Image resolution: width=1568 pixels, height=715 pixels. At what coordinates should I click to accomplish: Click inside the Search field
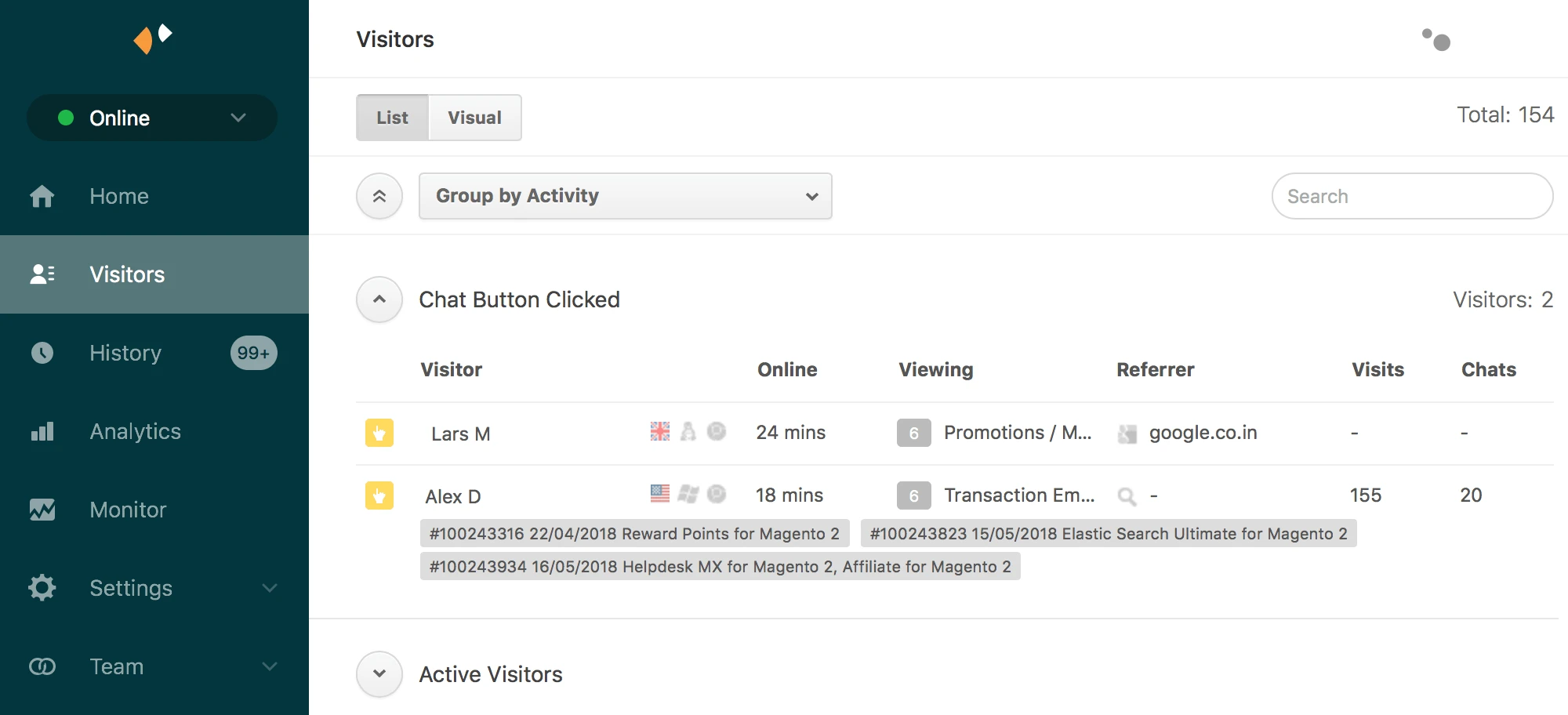[x=1411, y=196]
